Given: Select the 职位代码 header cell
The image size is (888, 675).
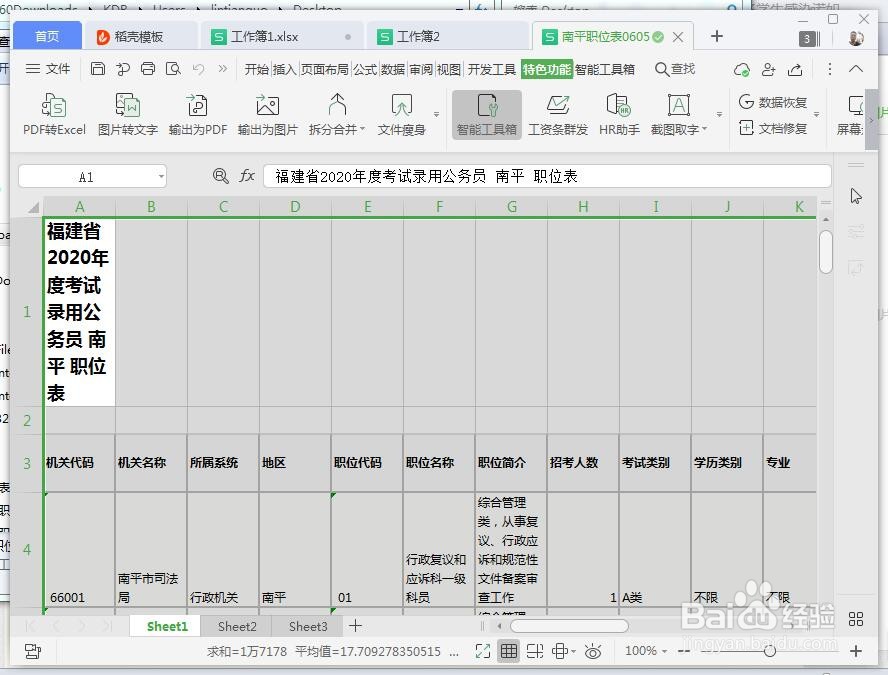Looking at the screenshot, I should [x=367, y=463].
